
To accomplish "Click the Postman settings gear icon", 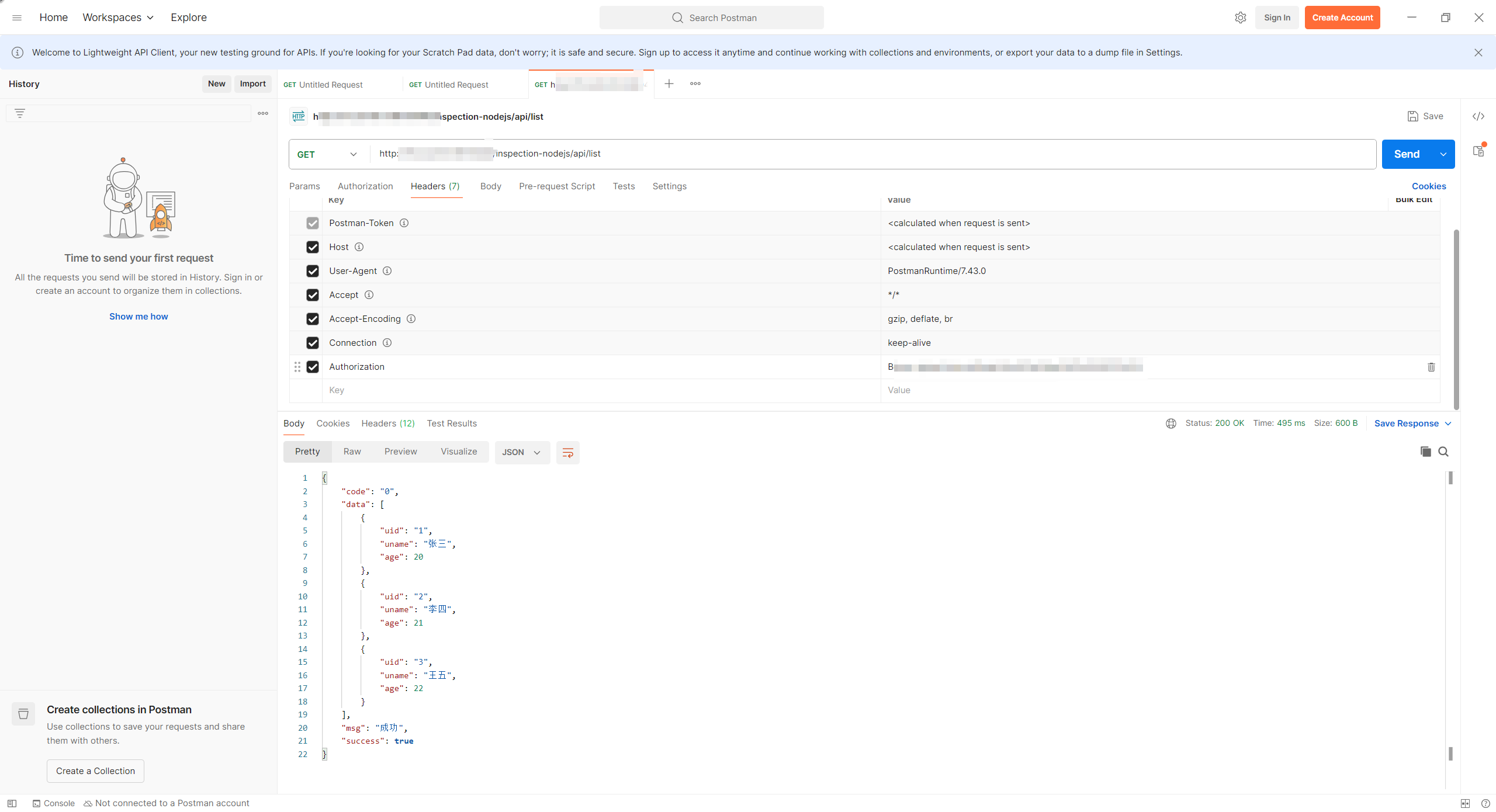I will pos(1241,17).
